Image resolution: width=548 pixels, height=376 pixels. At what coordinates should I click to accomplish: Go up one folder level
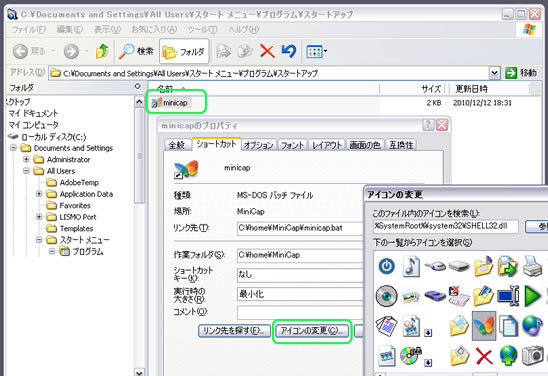102,52
